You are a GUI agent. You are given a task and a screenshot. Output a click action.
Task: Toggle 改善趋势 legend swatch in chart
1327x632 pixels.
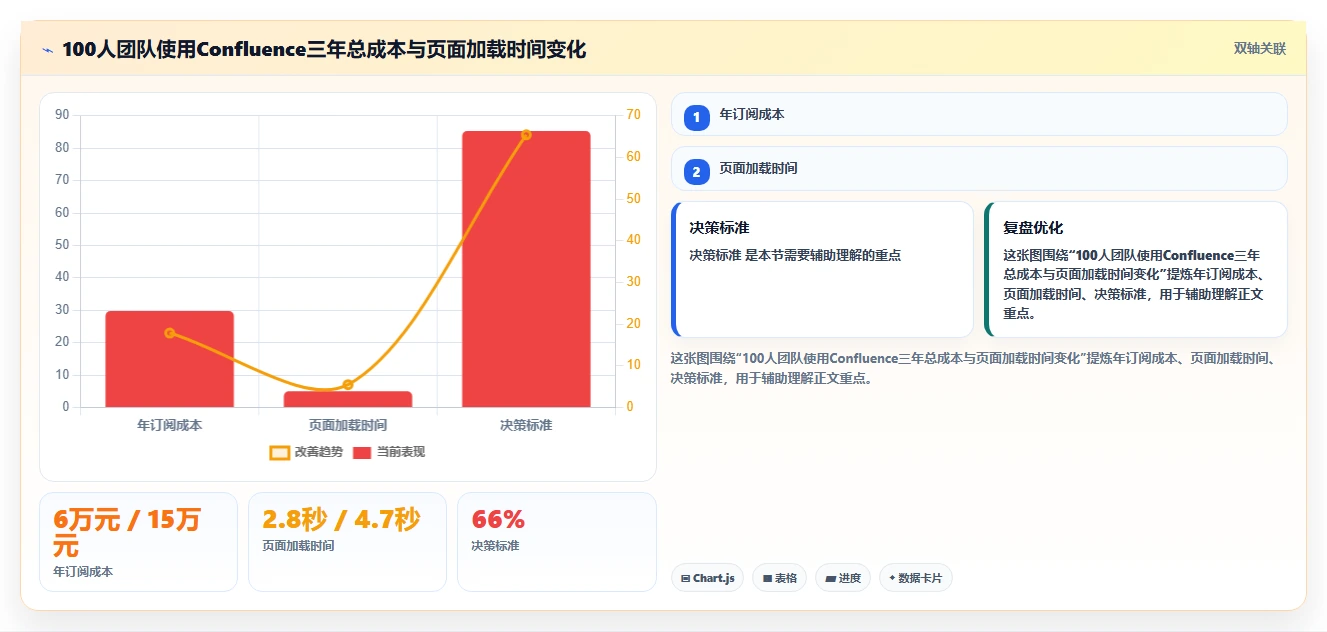280,452
